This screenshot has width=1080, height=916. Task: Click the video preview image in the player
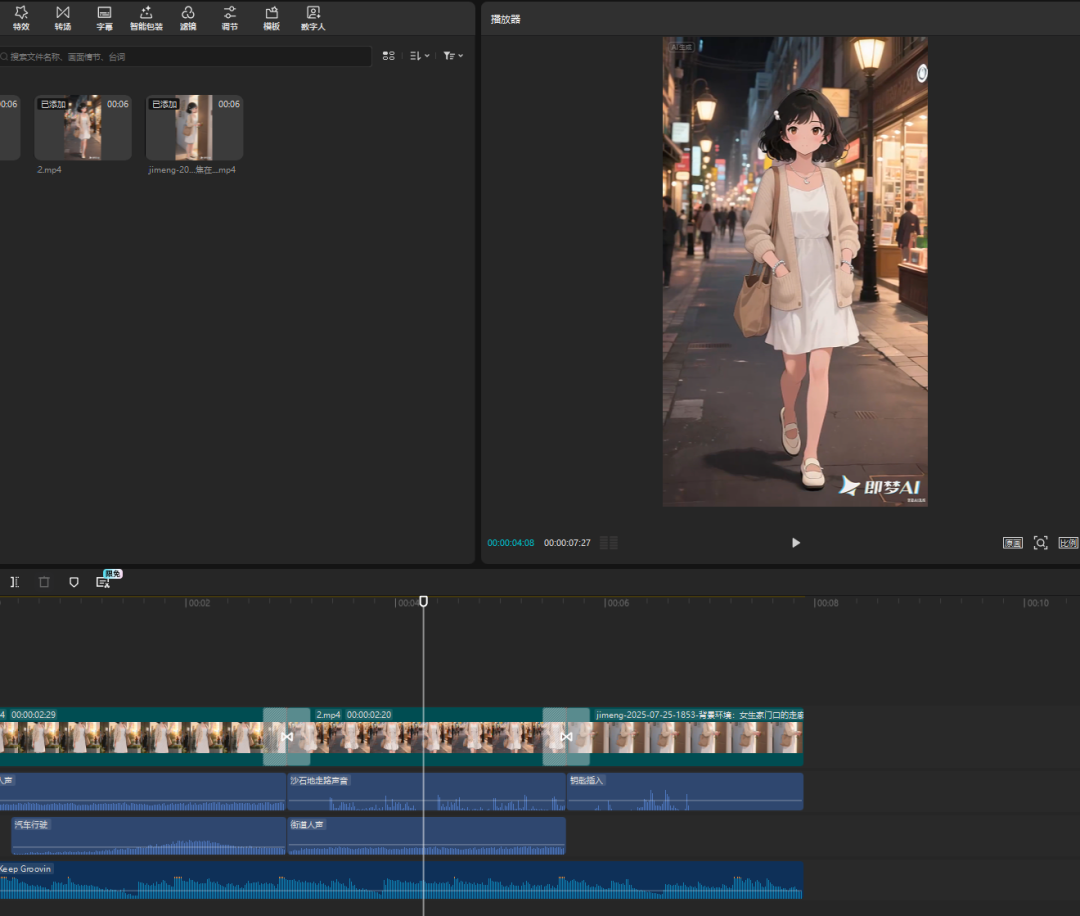pyautogui.click(x=795, y=271)
